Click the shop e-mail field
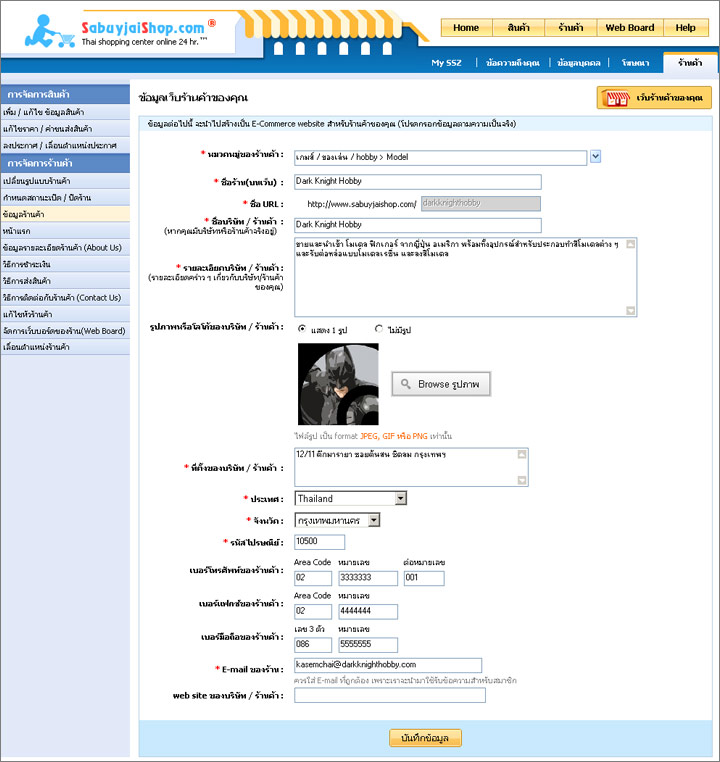 388,665
